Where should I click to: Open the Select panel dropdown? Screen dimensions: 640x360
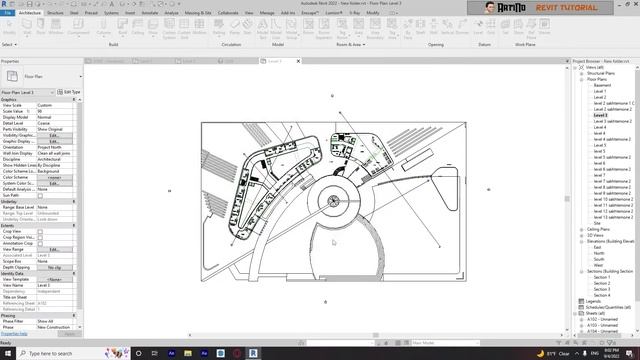(9, 44)
